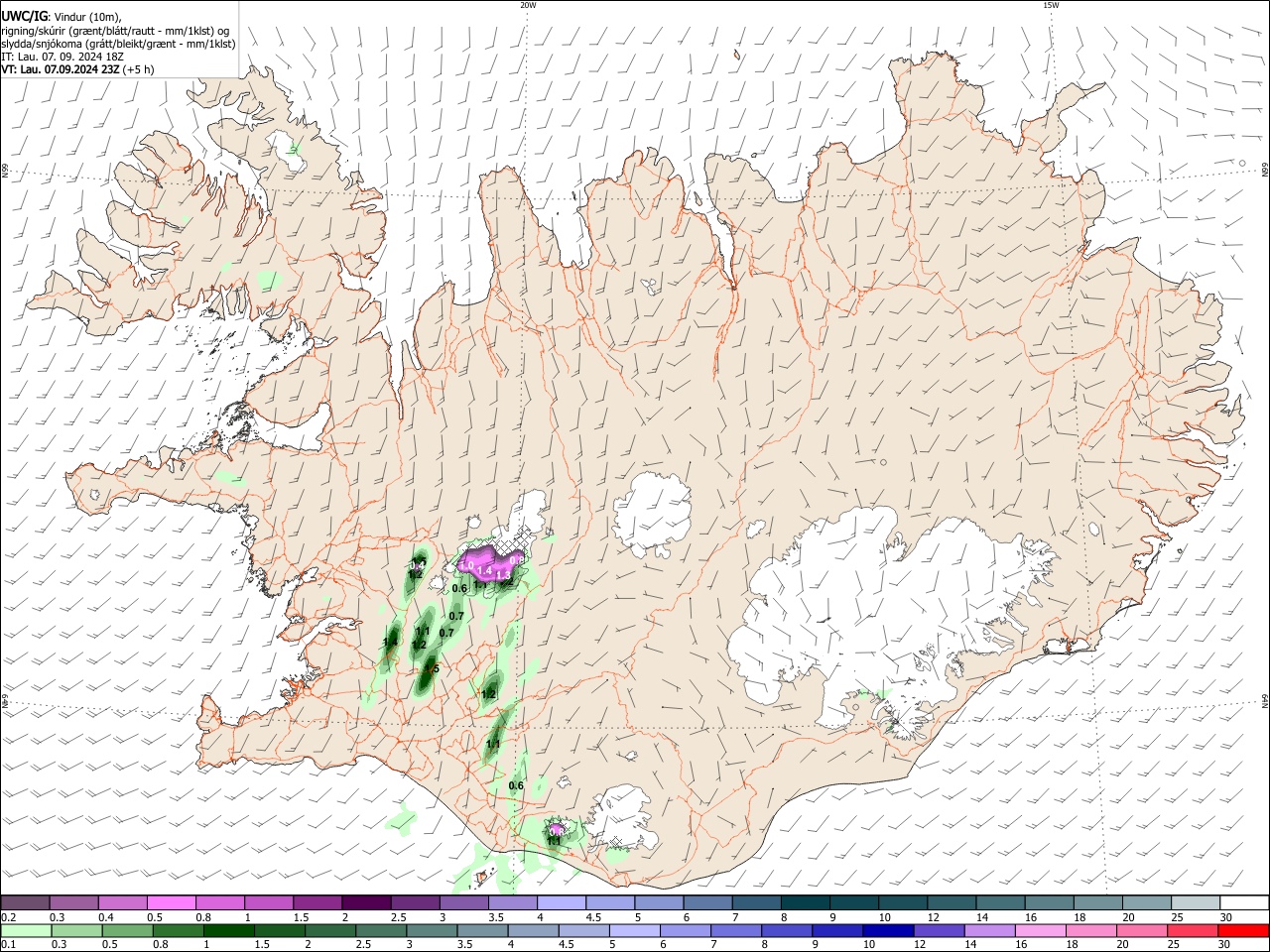
Task: Click the white '1.3' value in purple area
Action: (x=503, y=575)
